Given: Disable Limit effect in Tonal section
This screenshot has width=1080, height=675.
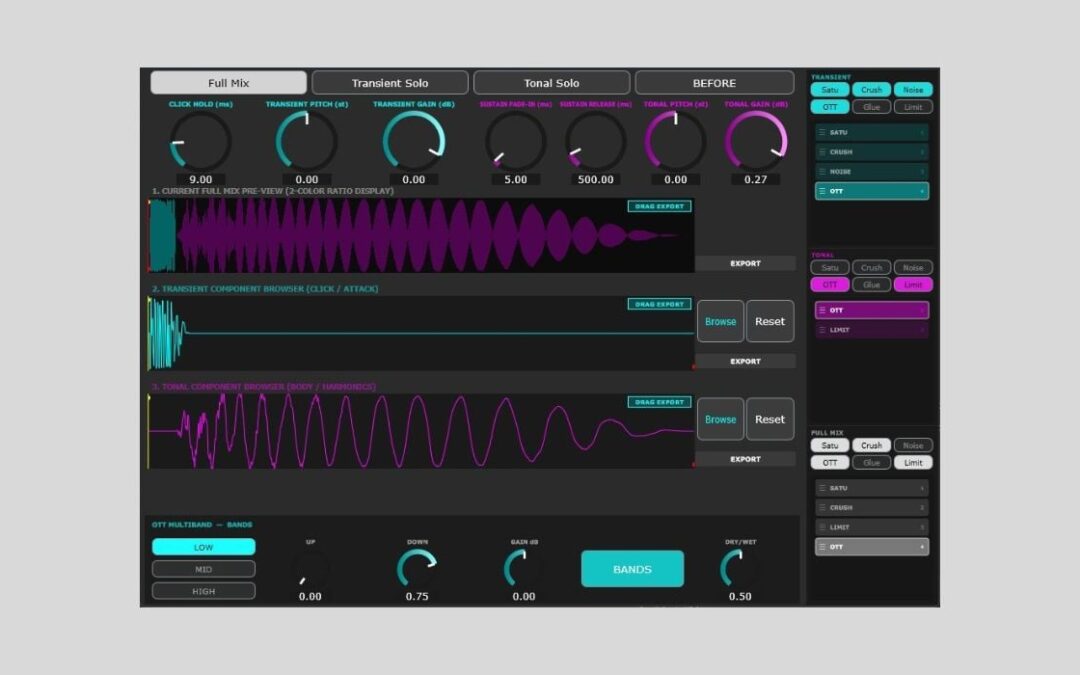Looking at the screenshot, I should (x=913, y=284).
